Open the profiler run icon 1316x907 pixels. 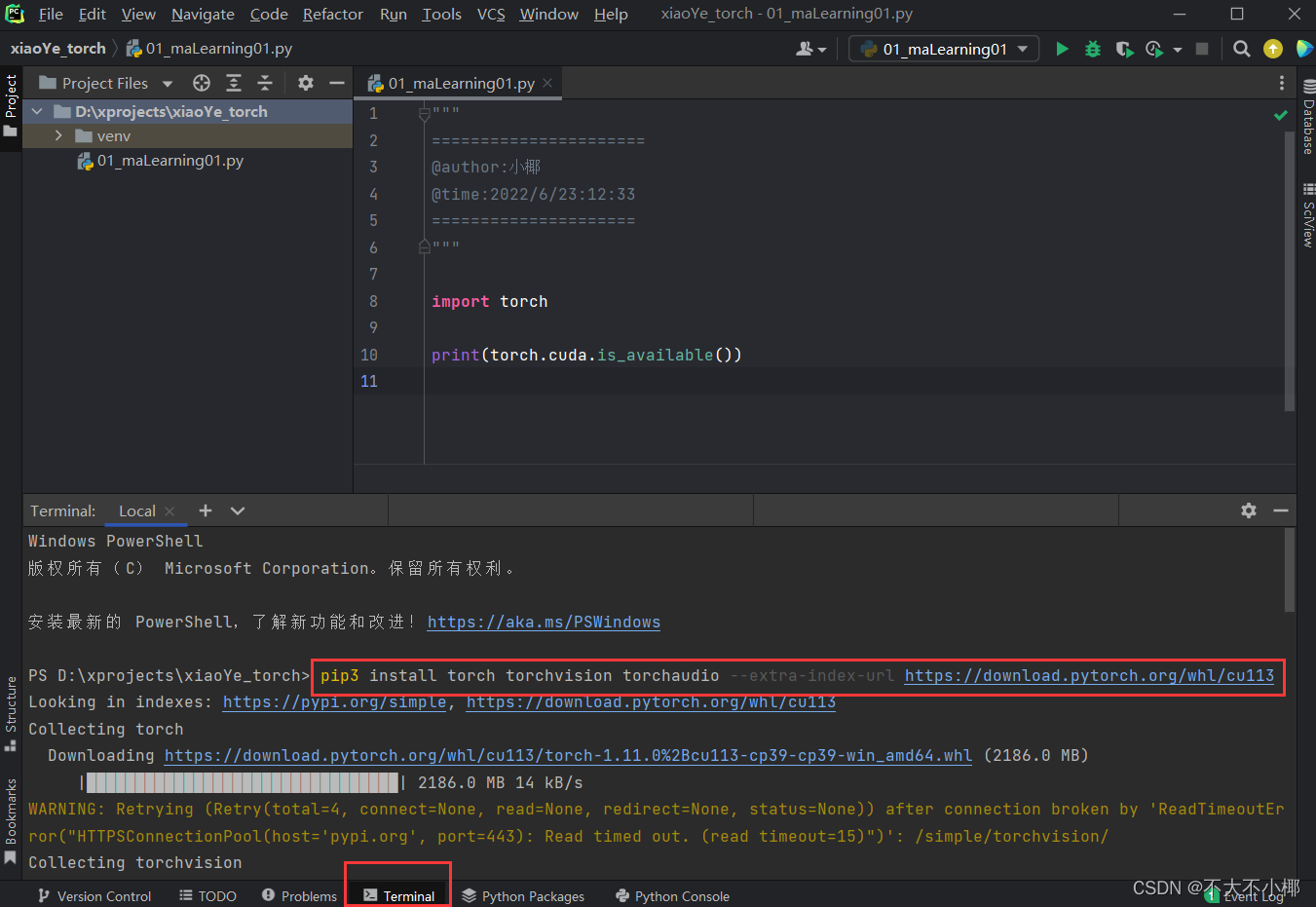(1154, 49)
